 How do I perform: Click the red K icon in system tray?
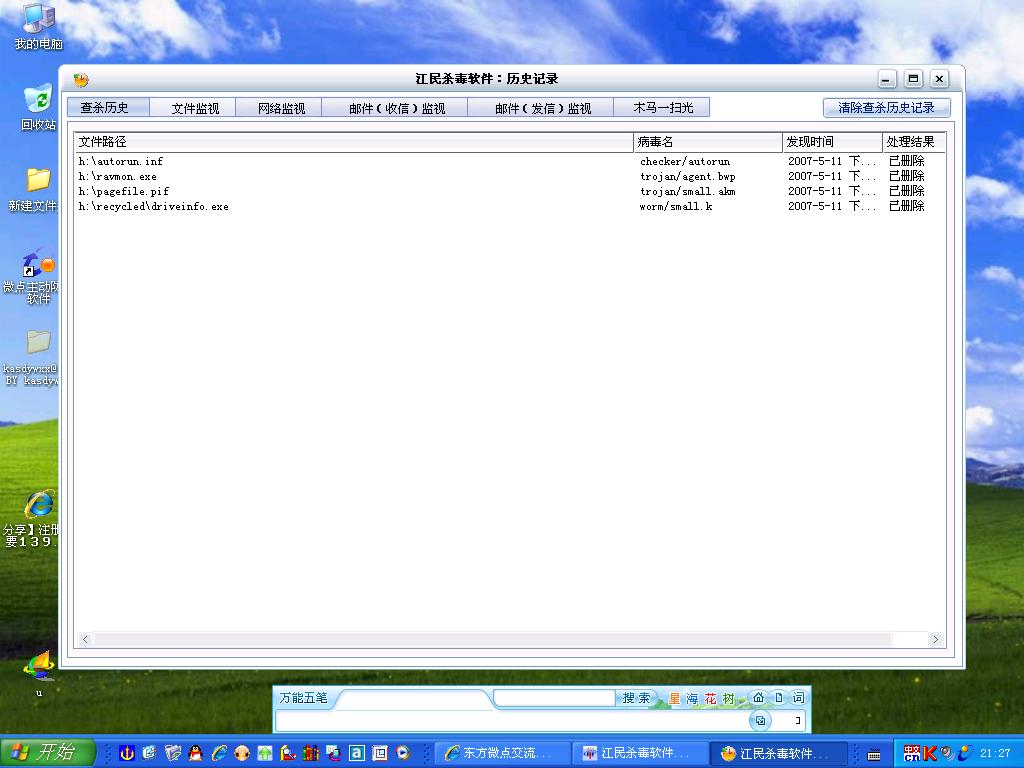tap(929, 753)
